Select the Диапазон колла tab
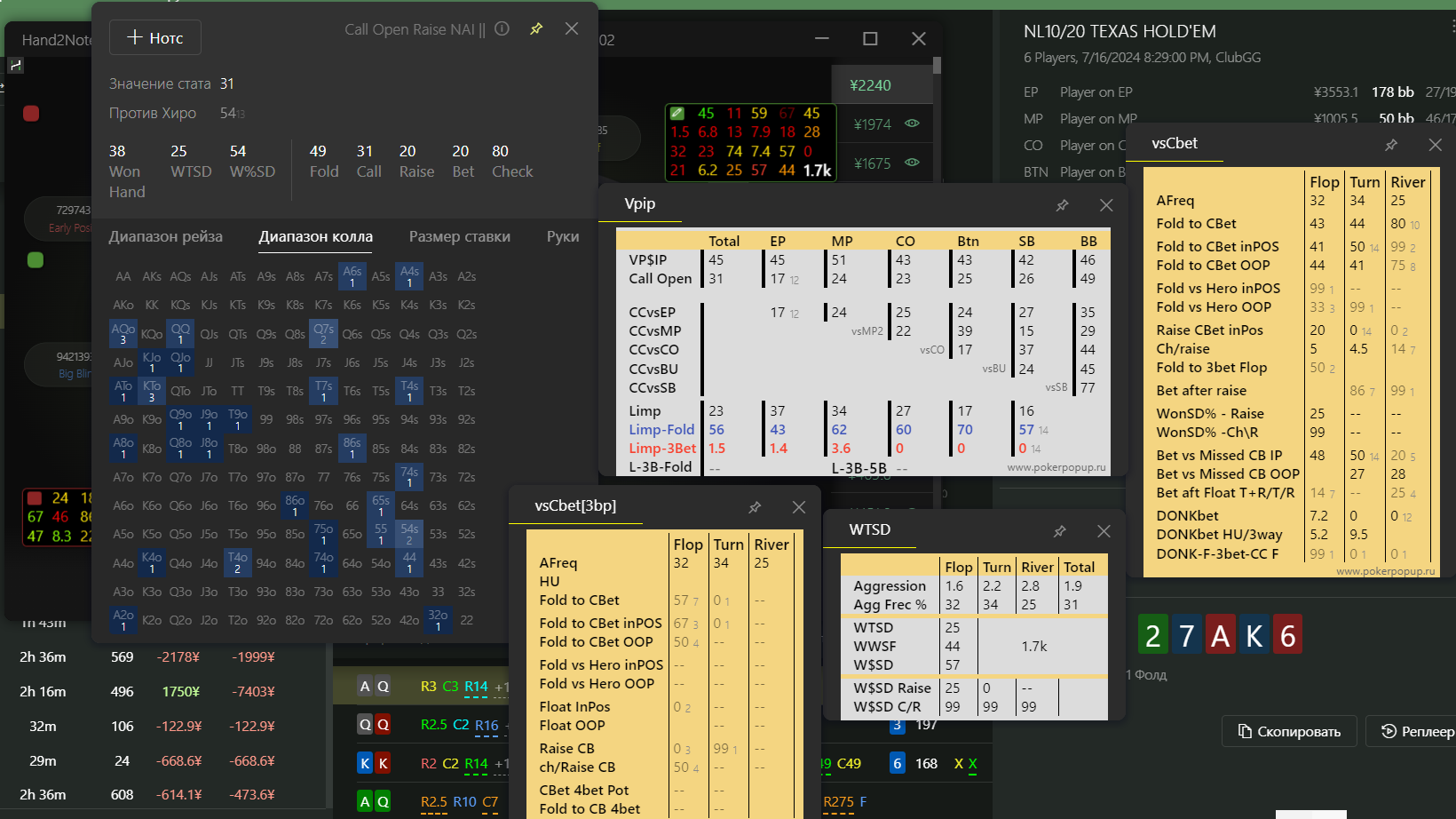The image size is (1456, 819). coord(316,236)
